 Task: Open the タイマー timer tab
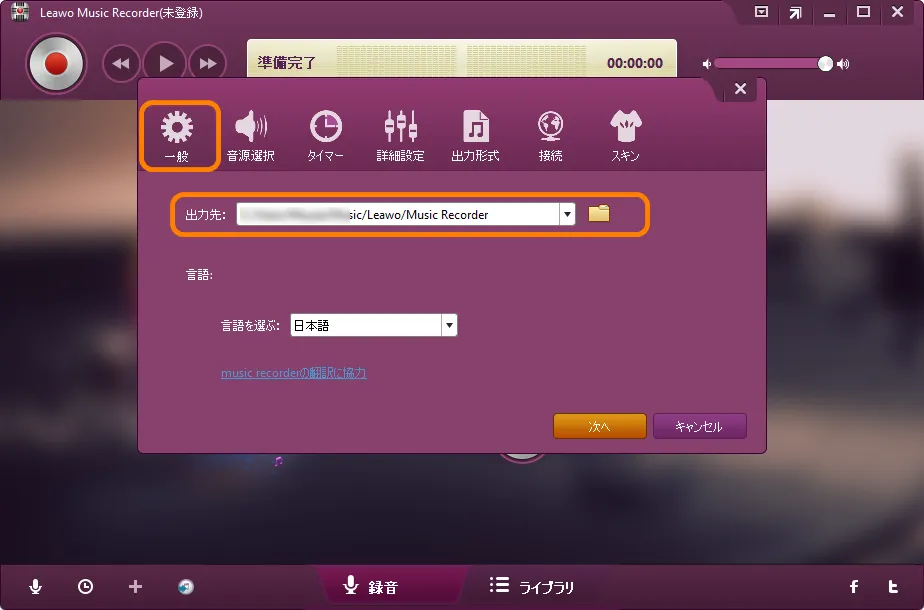(x=325, y=136)
